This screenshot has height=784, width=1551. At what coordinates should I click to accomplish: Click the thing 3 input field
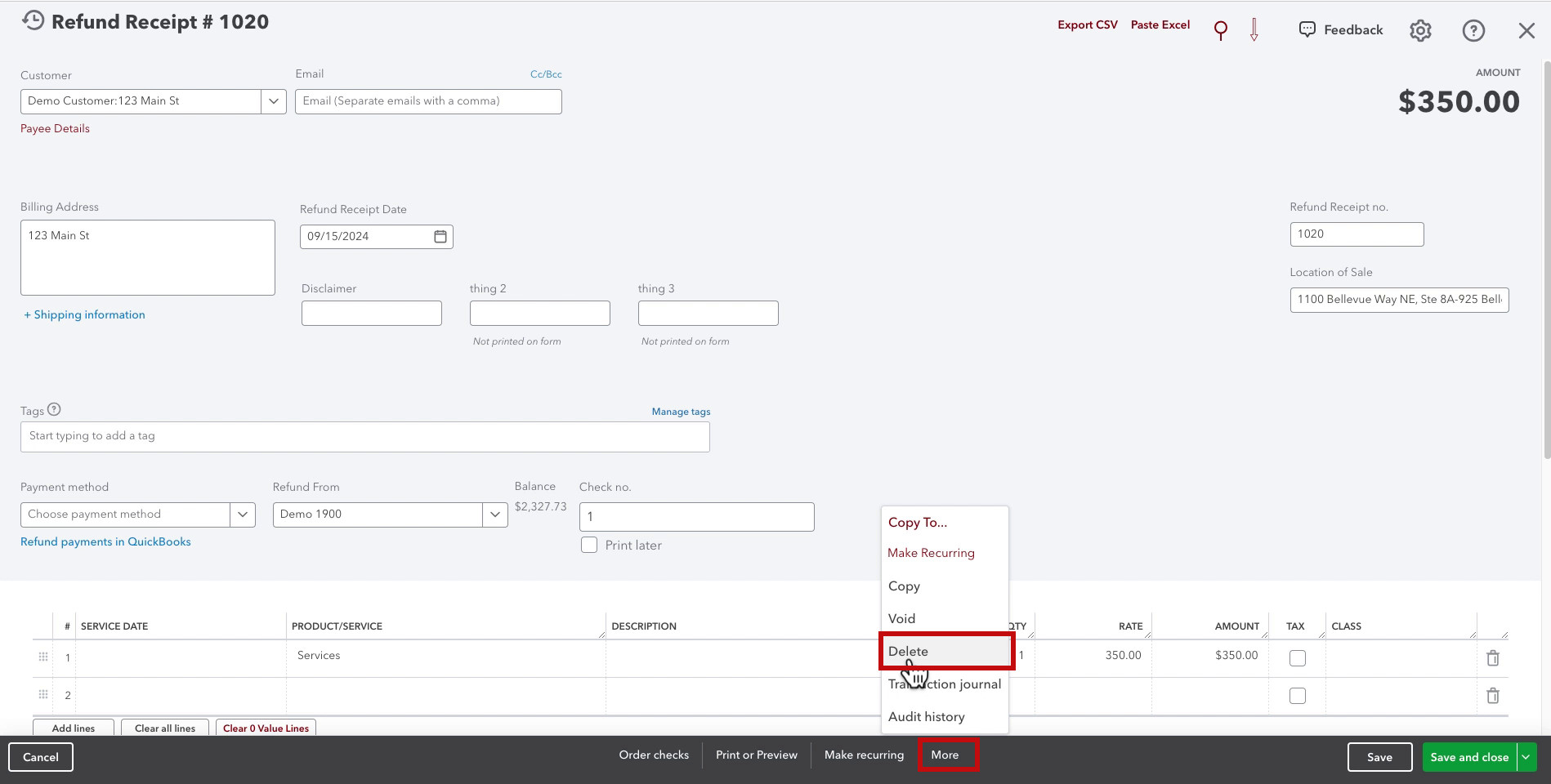coord(708,313)
